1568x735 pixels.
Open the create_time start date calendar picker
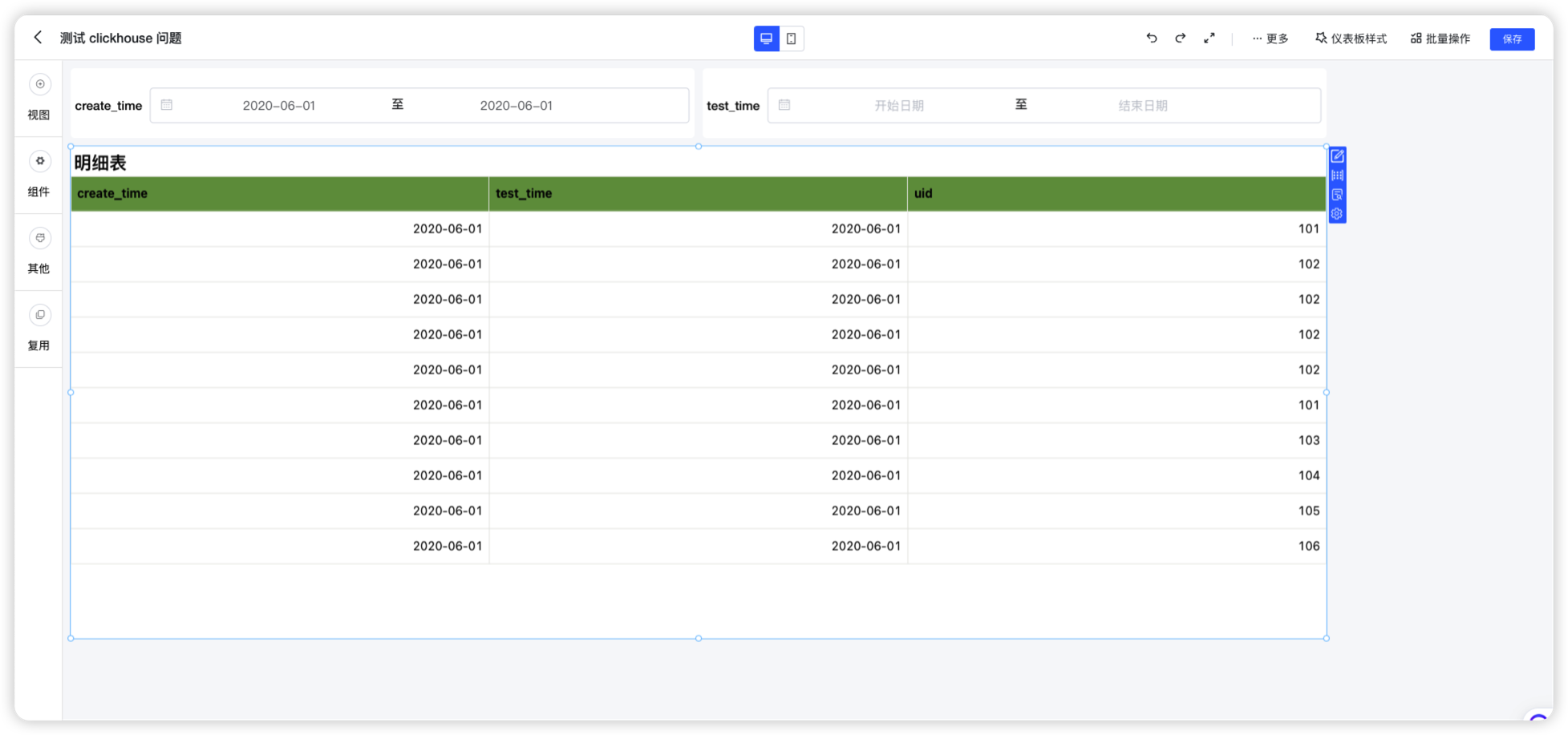[278, 105]
